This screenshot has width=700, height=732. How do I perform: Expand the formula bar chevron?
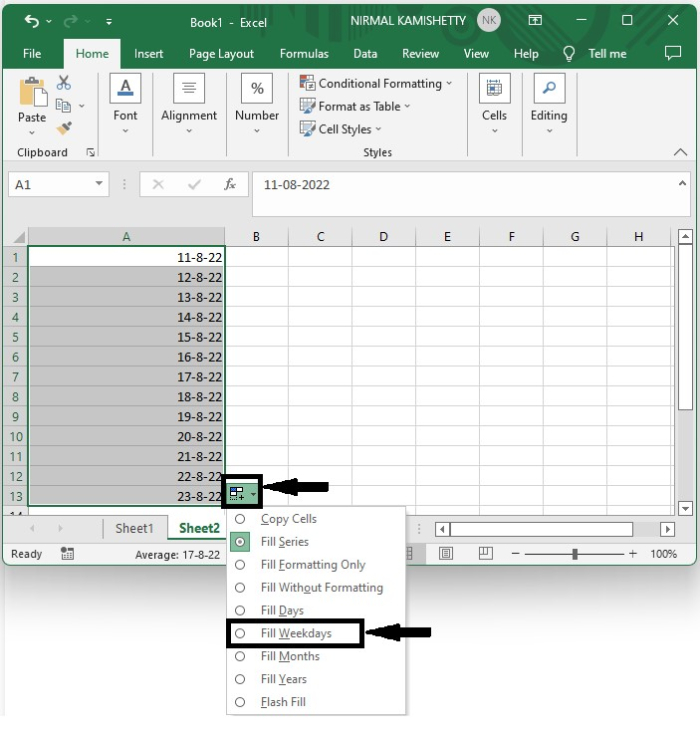tap(682, 183)
